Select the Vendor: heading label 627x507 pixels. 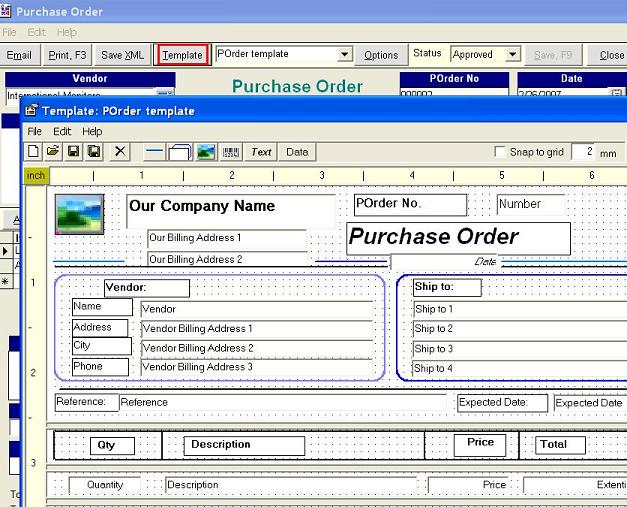(147, 288)
